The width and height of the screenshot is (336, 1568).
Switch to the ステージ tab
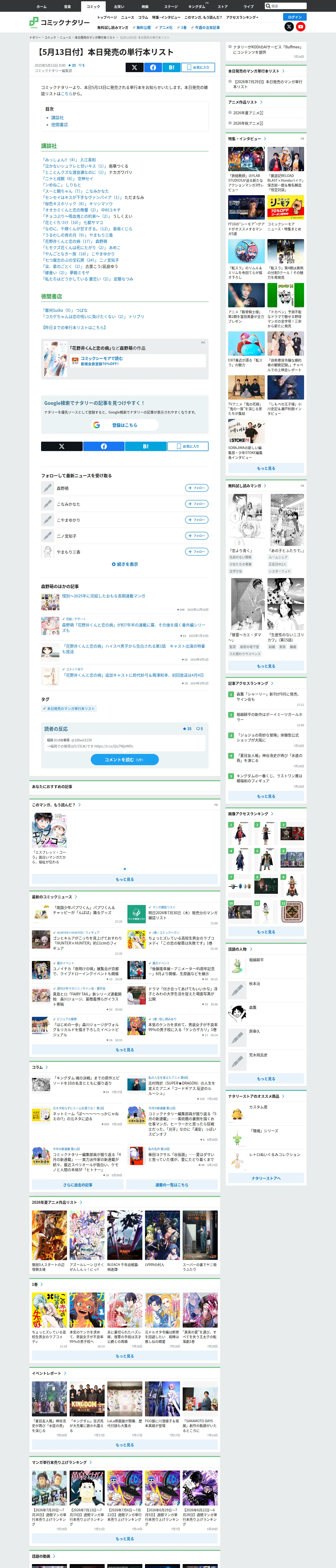click(x=171, y=6)
